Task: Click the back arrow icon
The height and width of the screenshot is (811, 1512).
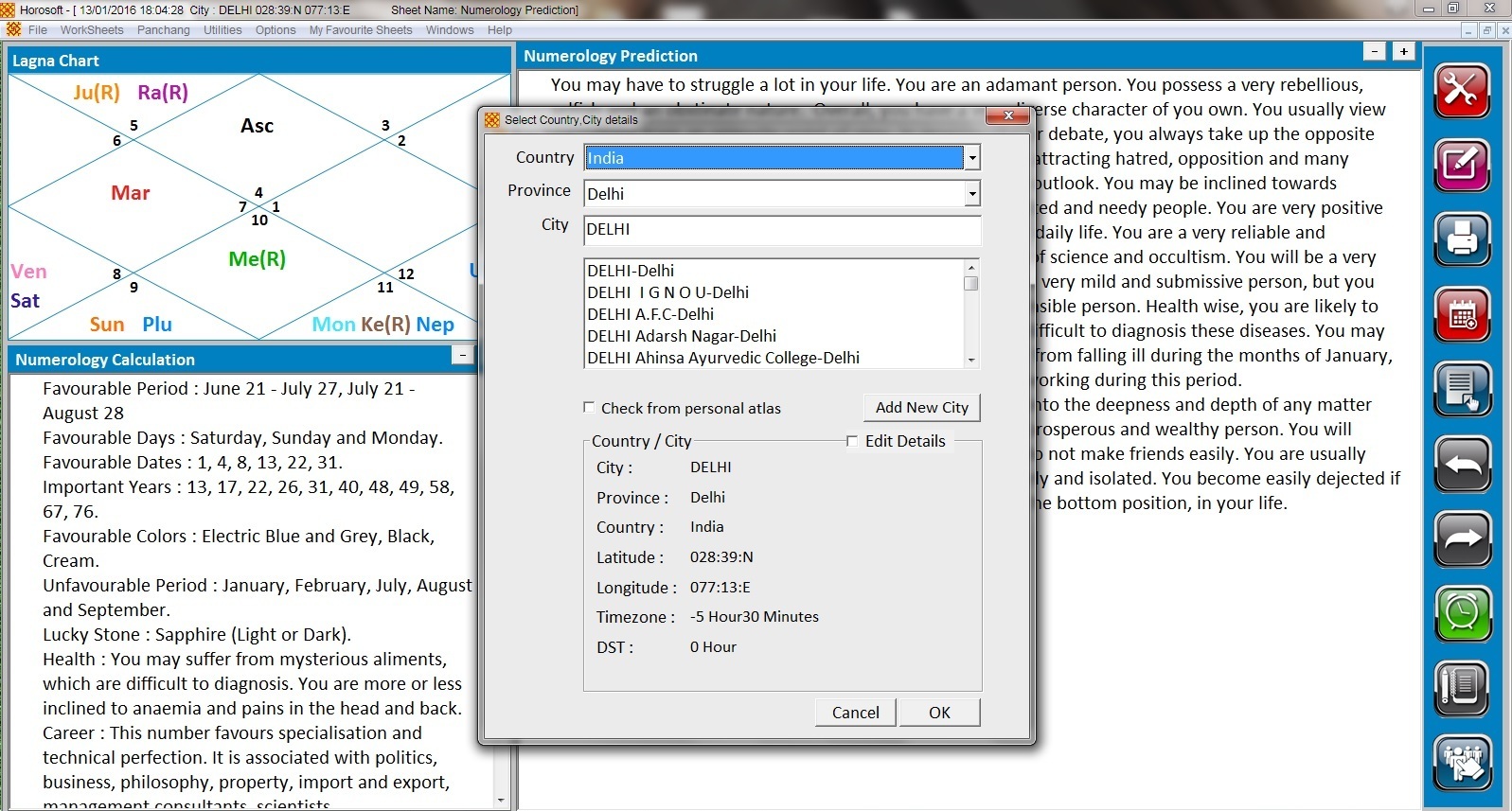Action: [x=1462, y=464]
